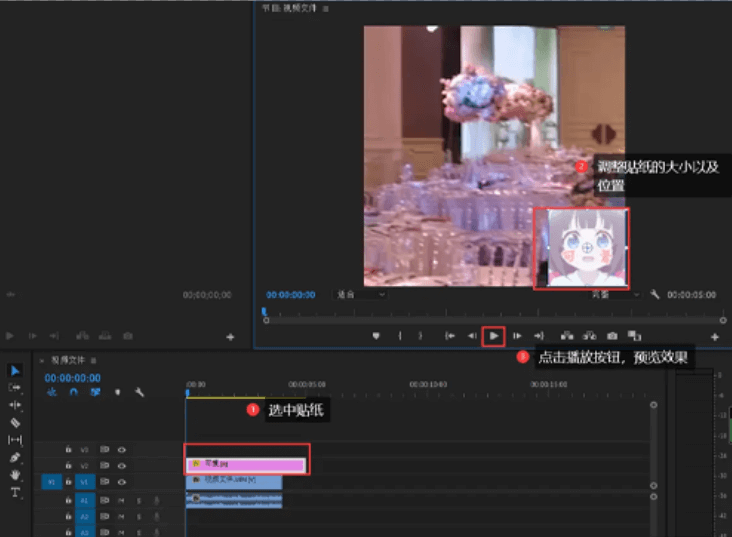This screenshot has width=732, height=537.
Task: Select the Selection arrow tool
Action: tap(15, 371)
